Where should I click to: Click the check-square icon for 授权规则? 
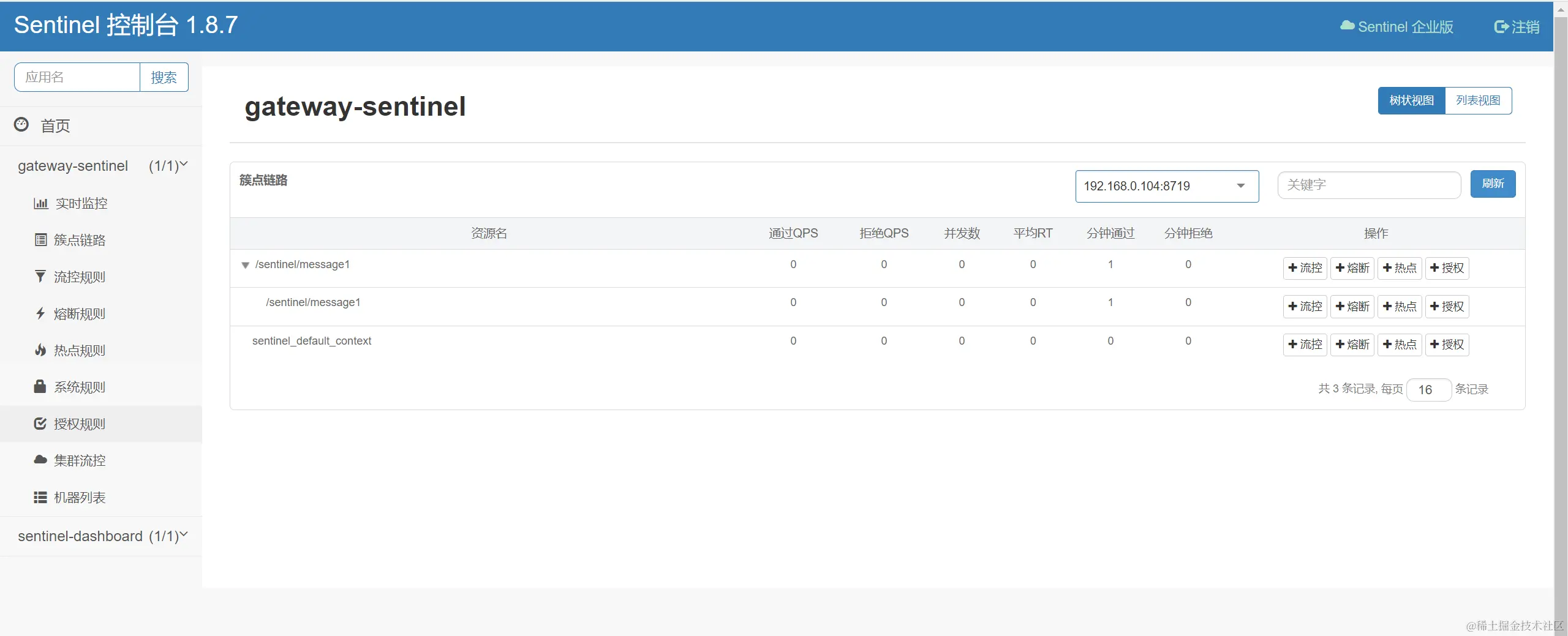[40, 424]
